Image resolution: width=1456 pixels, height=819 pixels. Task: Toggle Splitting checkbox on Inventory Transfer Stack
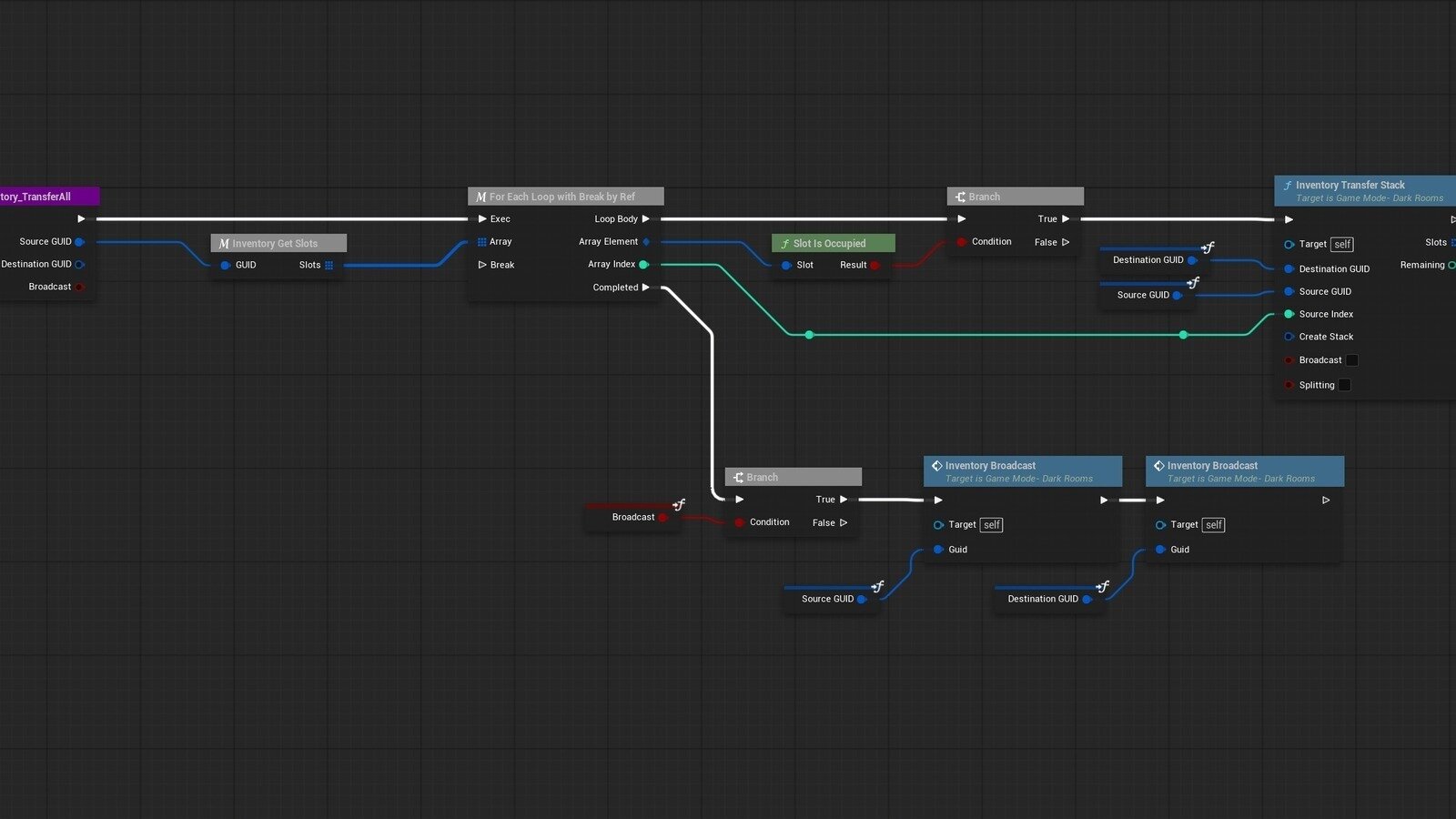click(x=1345, y=385)
